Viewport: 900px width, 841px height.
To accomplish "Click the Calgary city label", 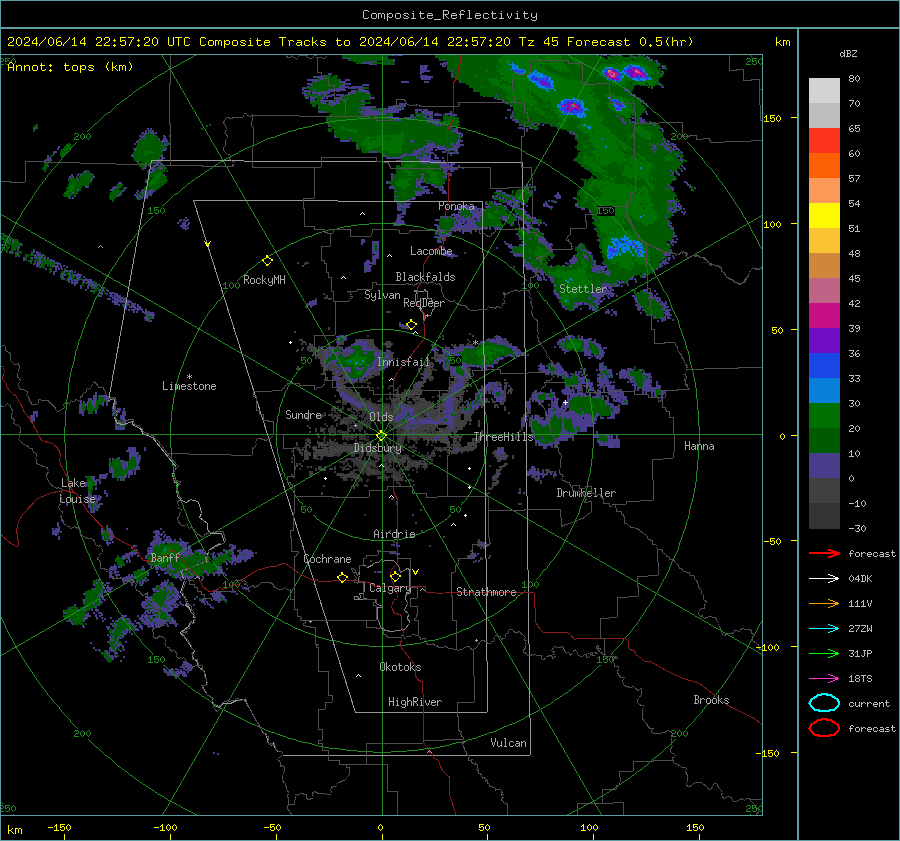I will [390, 588].
